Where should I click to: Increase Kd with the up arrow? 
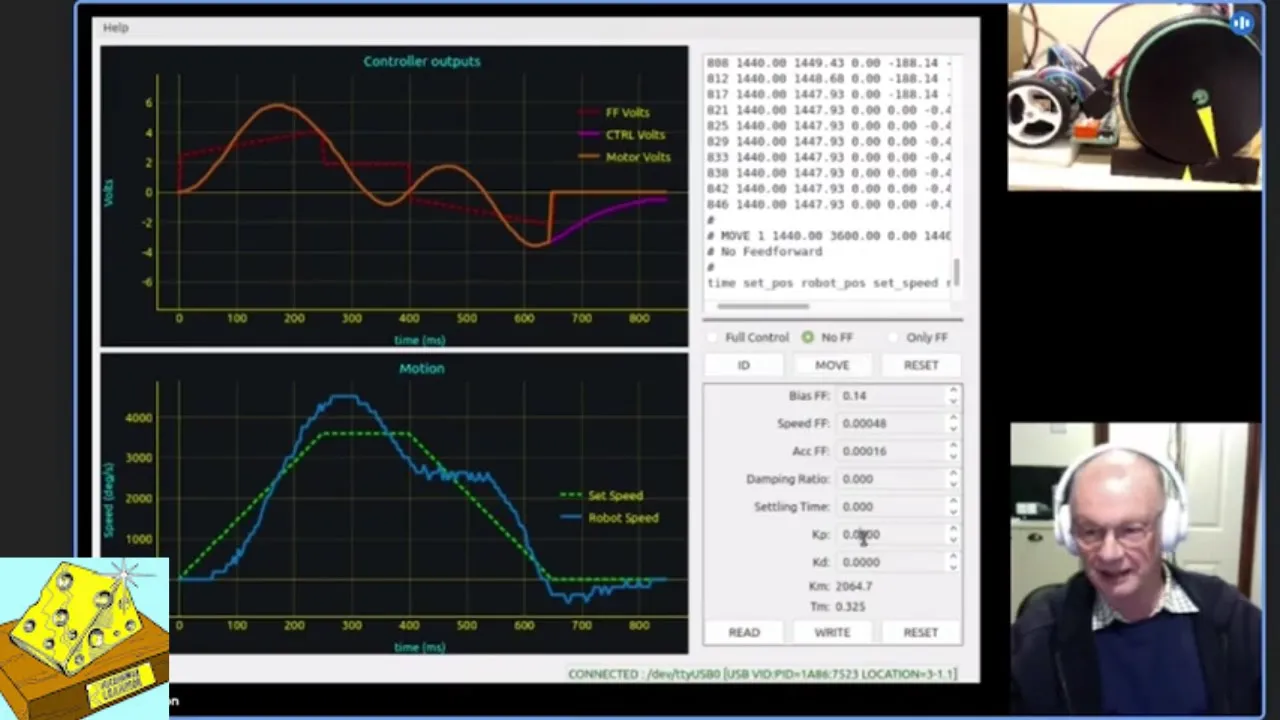coord(953,557)
